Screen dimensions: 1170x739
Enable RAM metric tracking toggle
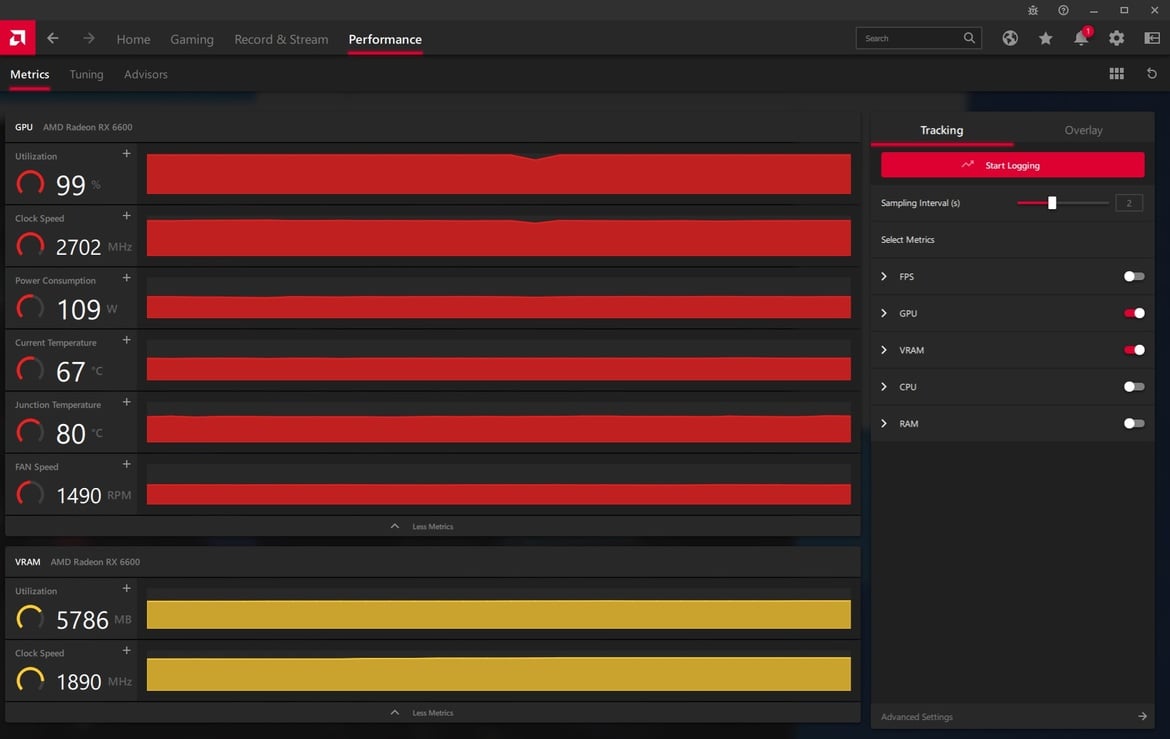(x=1133, y=423)
